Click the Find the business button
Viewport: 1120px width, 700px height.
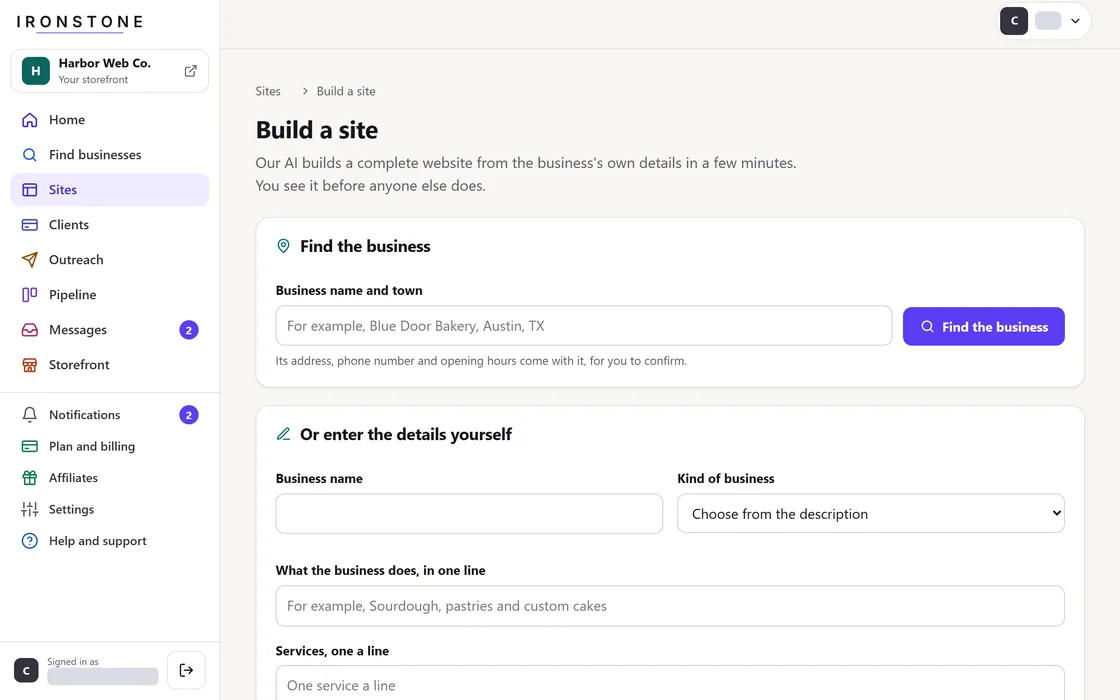984,326
